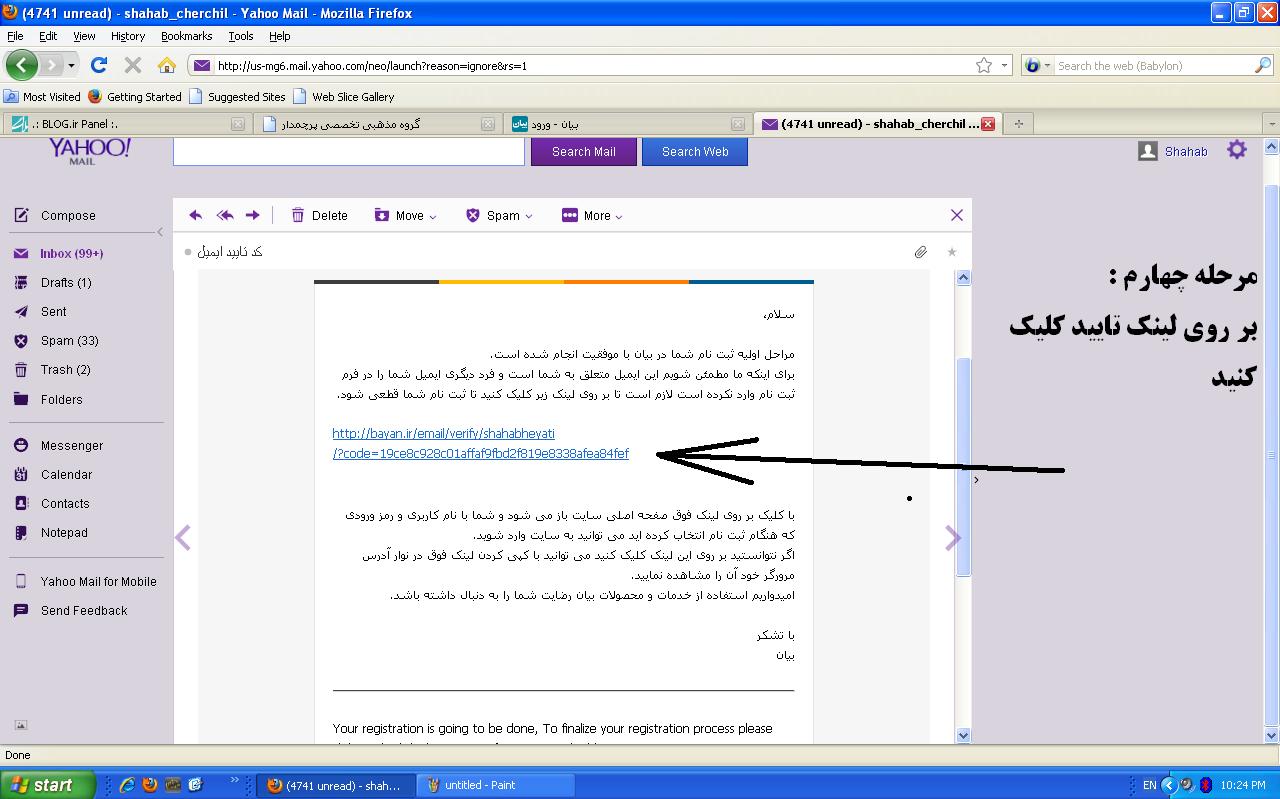Open the History menu
The image size is (1280, 799).
[128, 36]
